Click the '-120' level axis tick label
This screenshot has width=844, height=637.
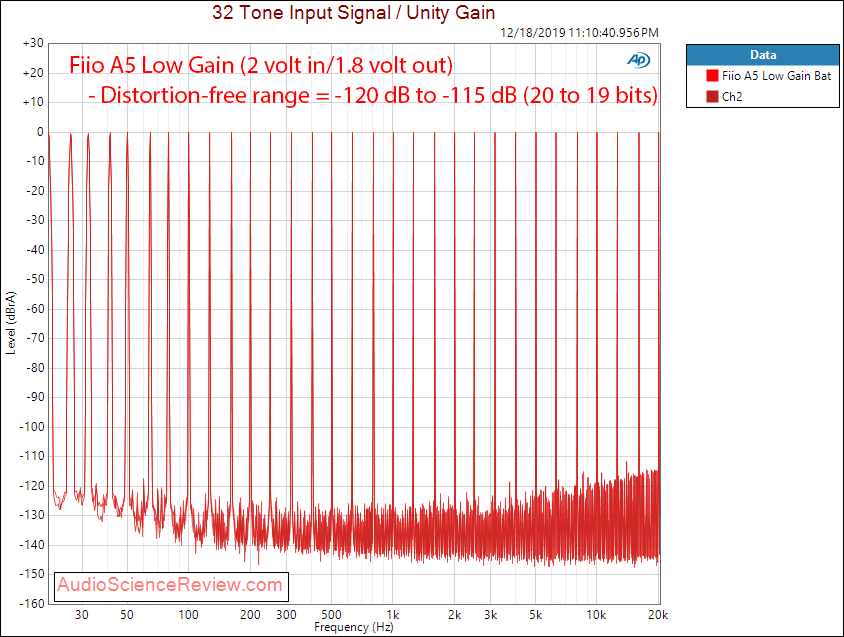coord(32,486)
